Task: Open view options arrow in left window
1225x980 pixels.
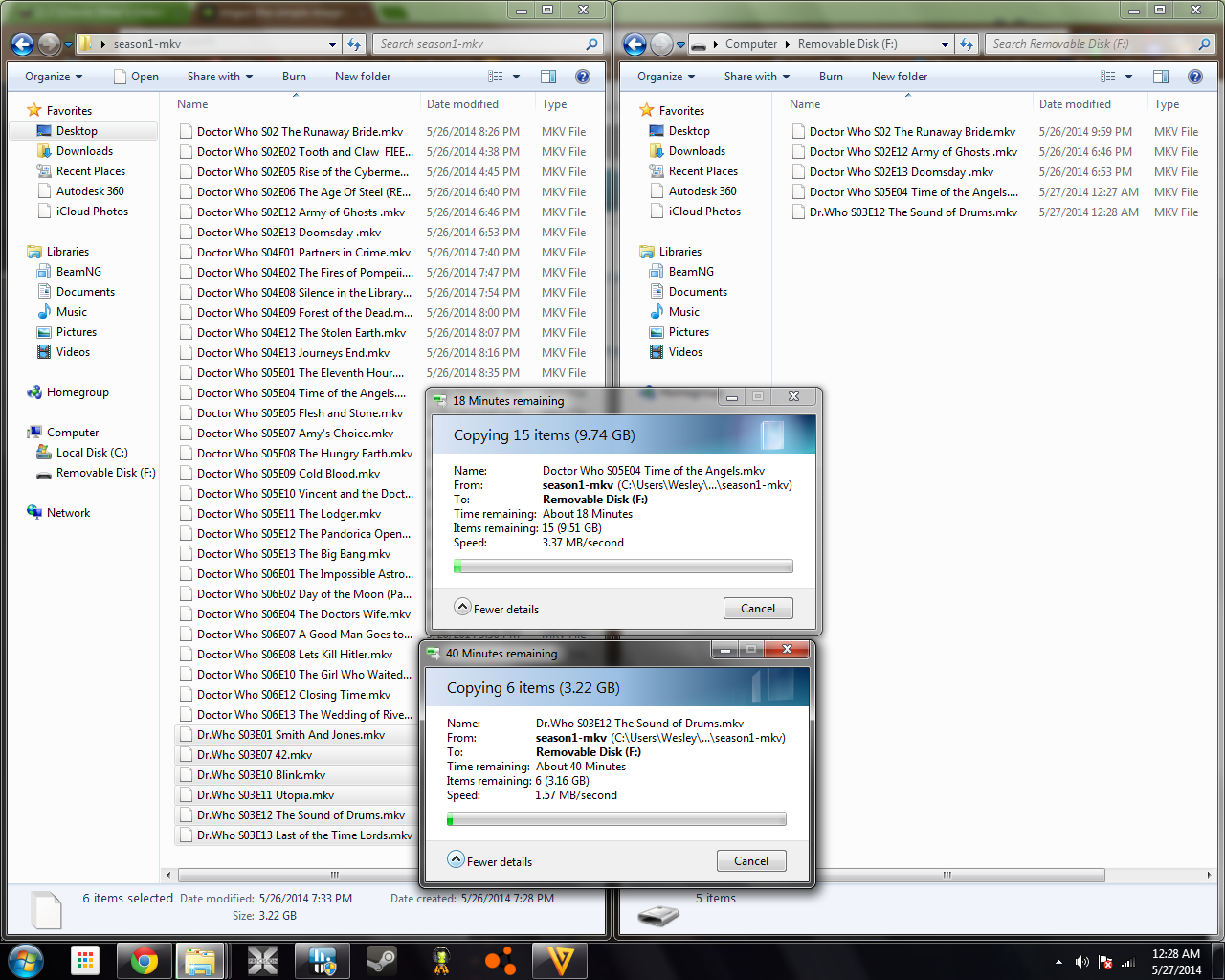Action: [517, 77]
